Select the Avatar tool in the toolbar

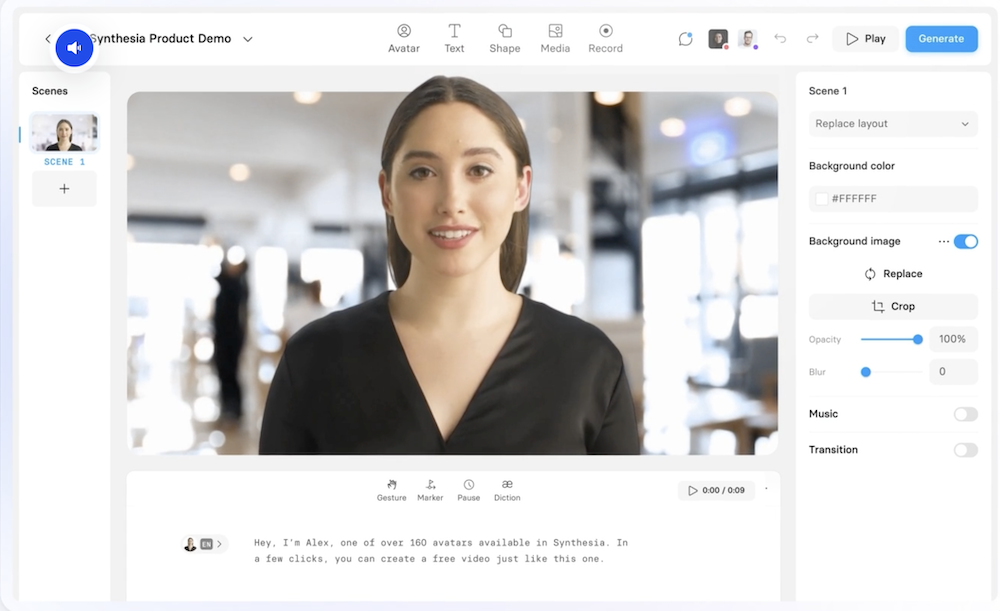point(403,38)
